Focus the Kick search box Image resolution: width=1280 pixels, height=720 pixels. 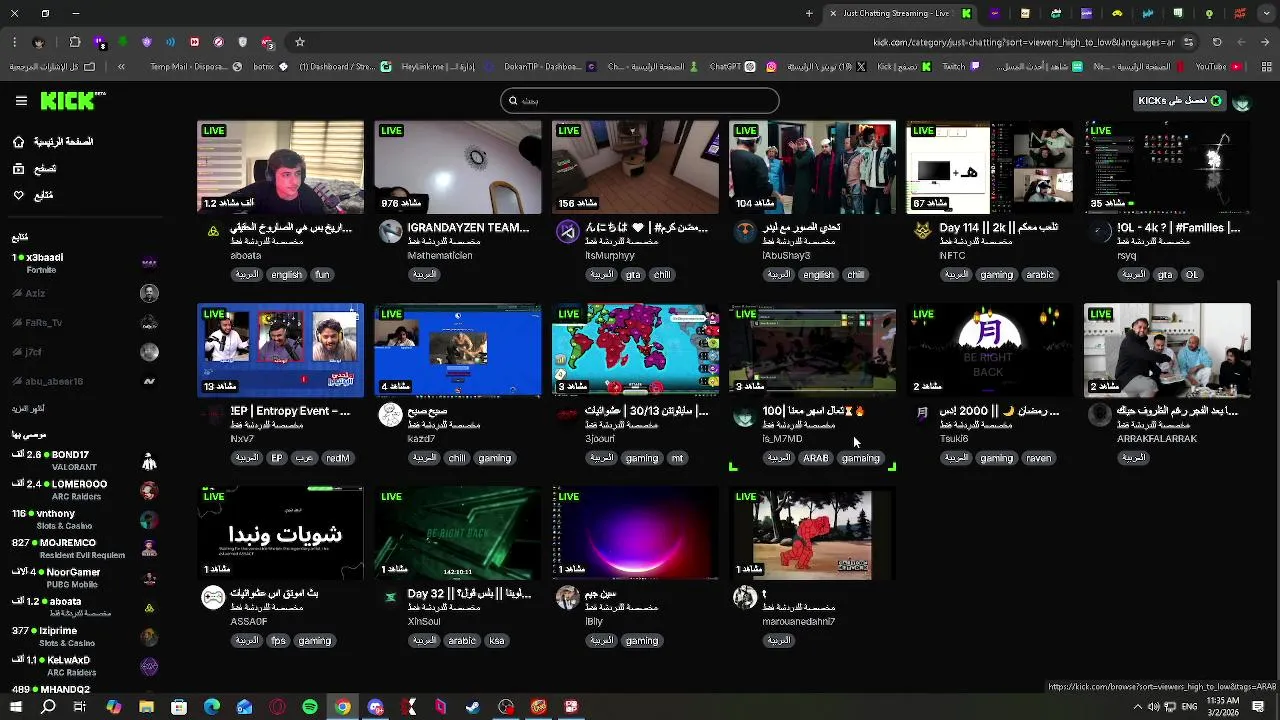pyautogui.click(x=640, y=101)
